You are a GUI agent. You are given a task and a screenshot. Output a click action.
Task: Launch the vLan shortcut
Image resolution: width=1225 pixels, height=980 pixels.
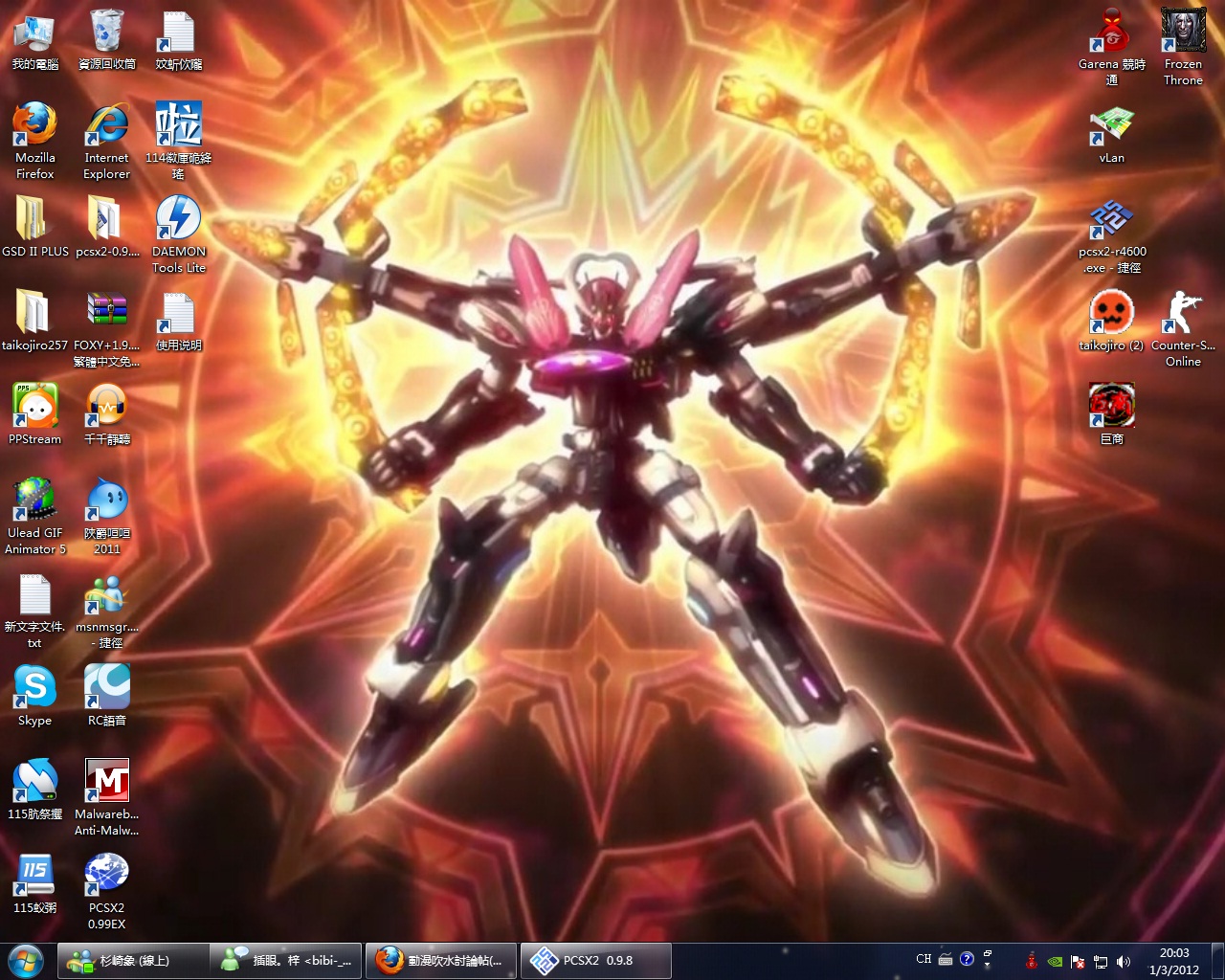pos(1112,133)
